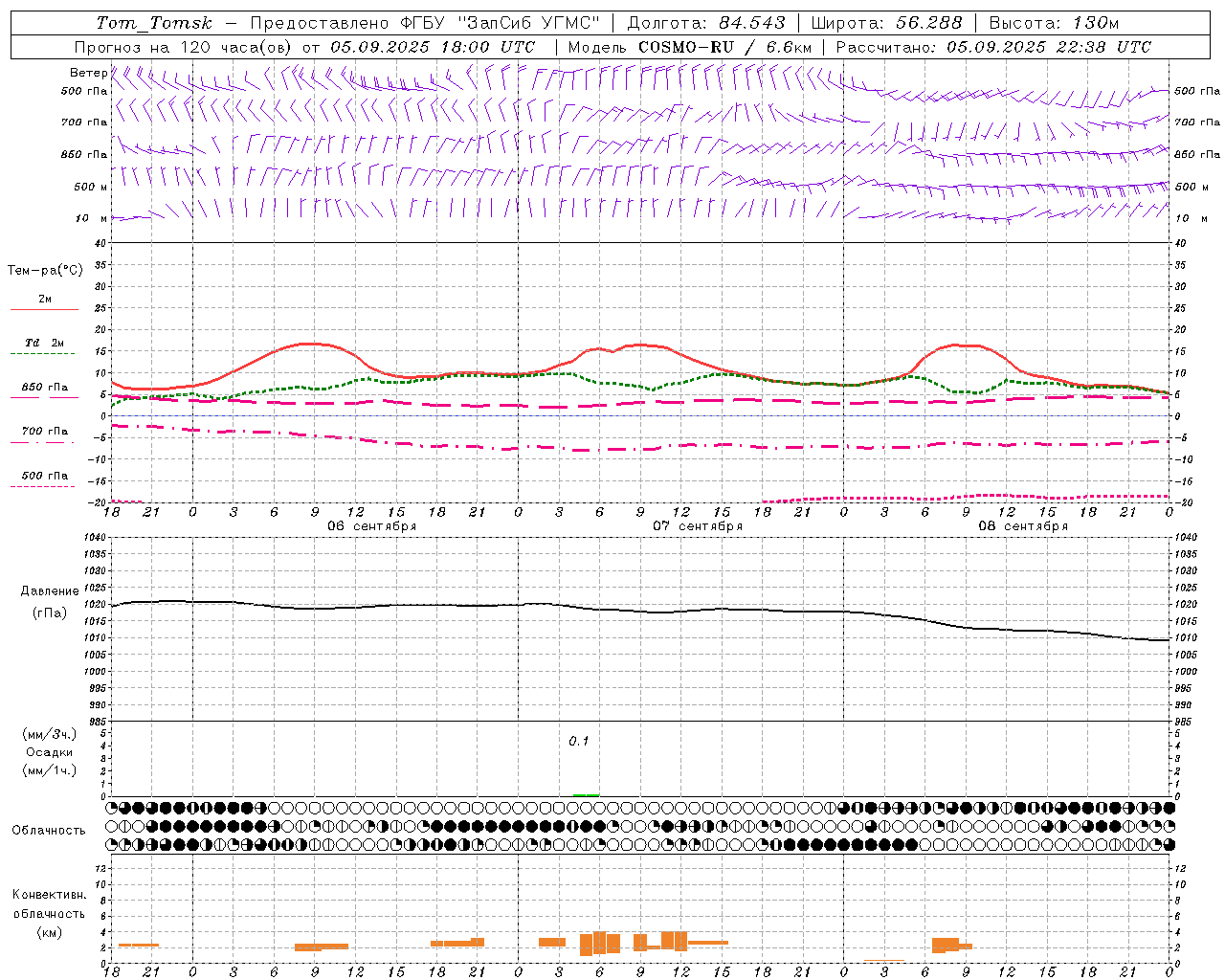This screenshot has height=980, width=1225.
Task: Click the "Облачность" cloud cover label
Action: point(49,830)
